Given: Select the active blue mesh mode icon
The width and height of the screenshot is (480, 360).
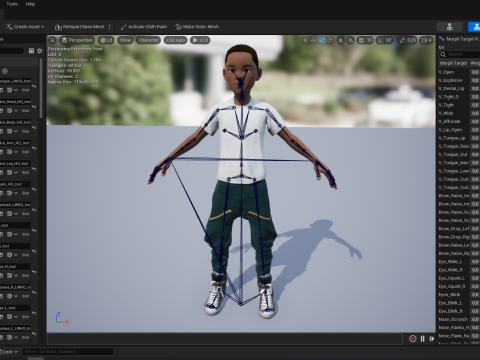Looking at the screenshot, I should [475, 27].
